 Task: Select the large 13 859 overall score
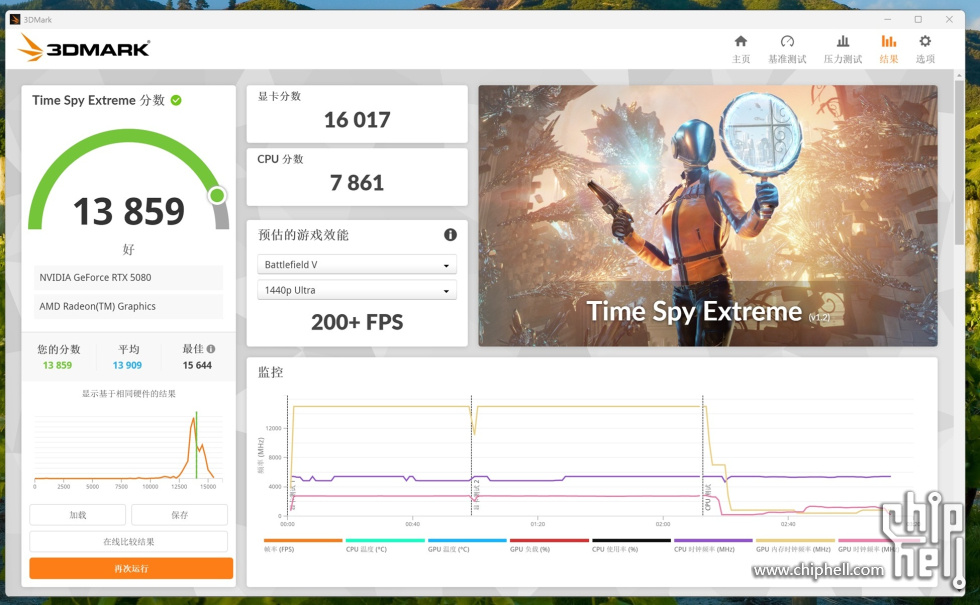[129, 211]
